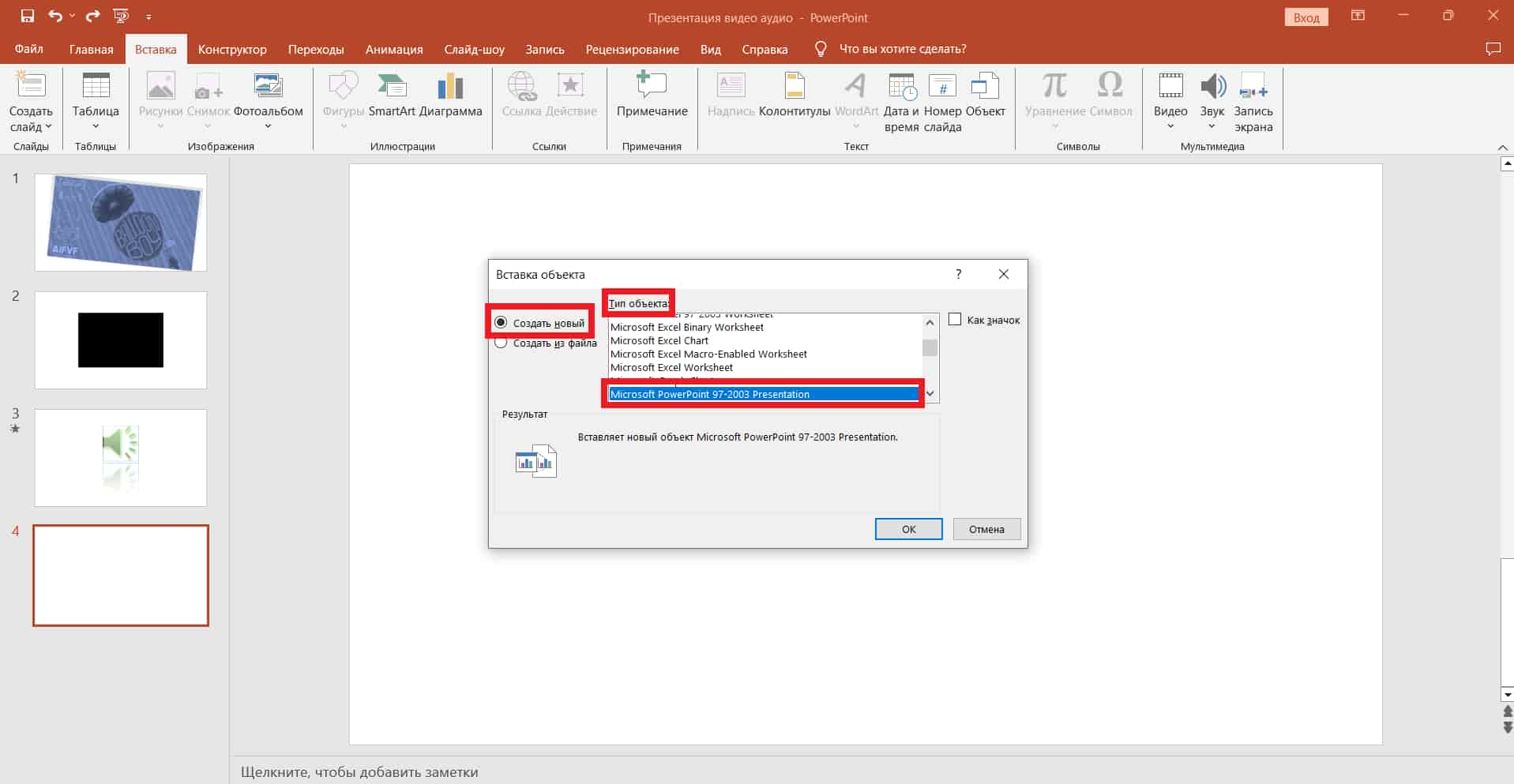Image resolution: width=1514 pixels, height=784 pixels.
Task: Switch to the Анимация tab
Action: pyautogui.click(x=394, y=49)
